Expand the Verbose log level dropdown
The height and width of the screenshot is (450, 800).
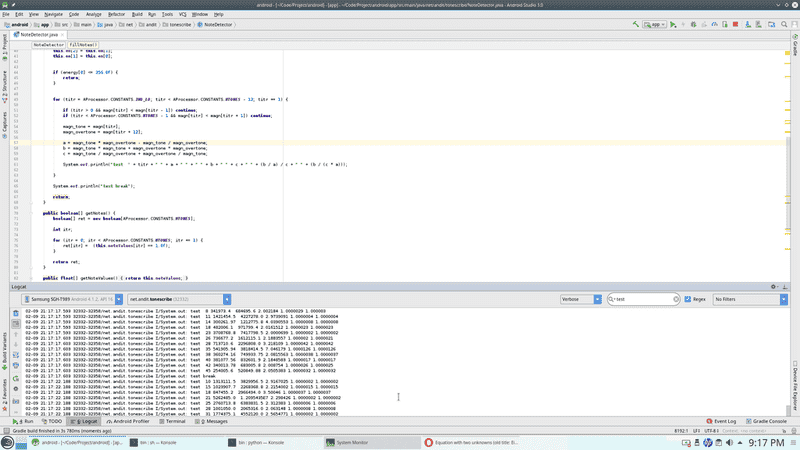pos(580,299)
